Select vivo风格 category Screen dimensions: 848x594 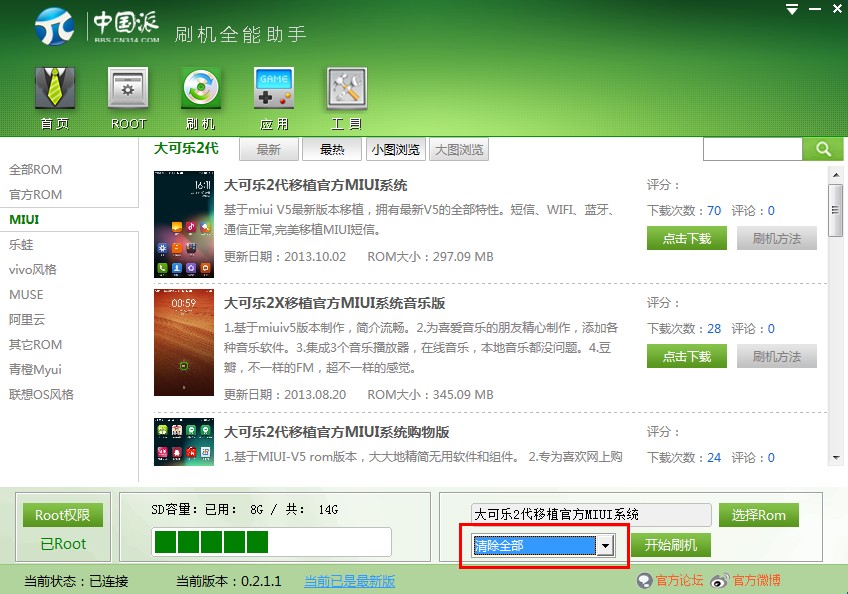(32, 269)
